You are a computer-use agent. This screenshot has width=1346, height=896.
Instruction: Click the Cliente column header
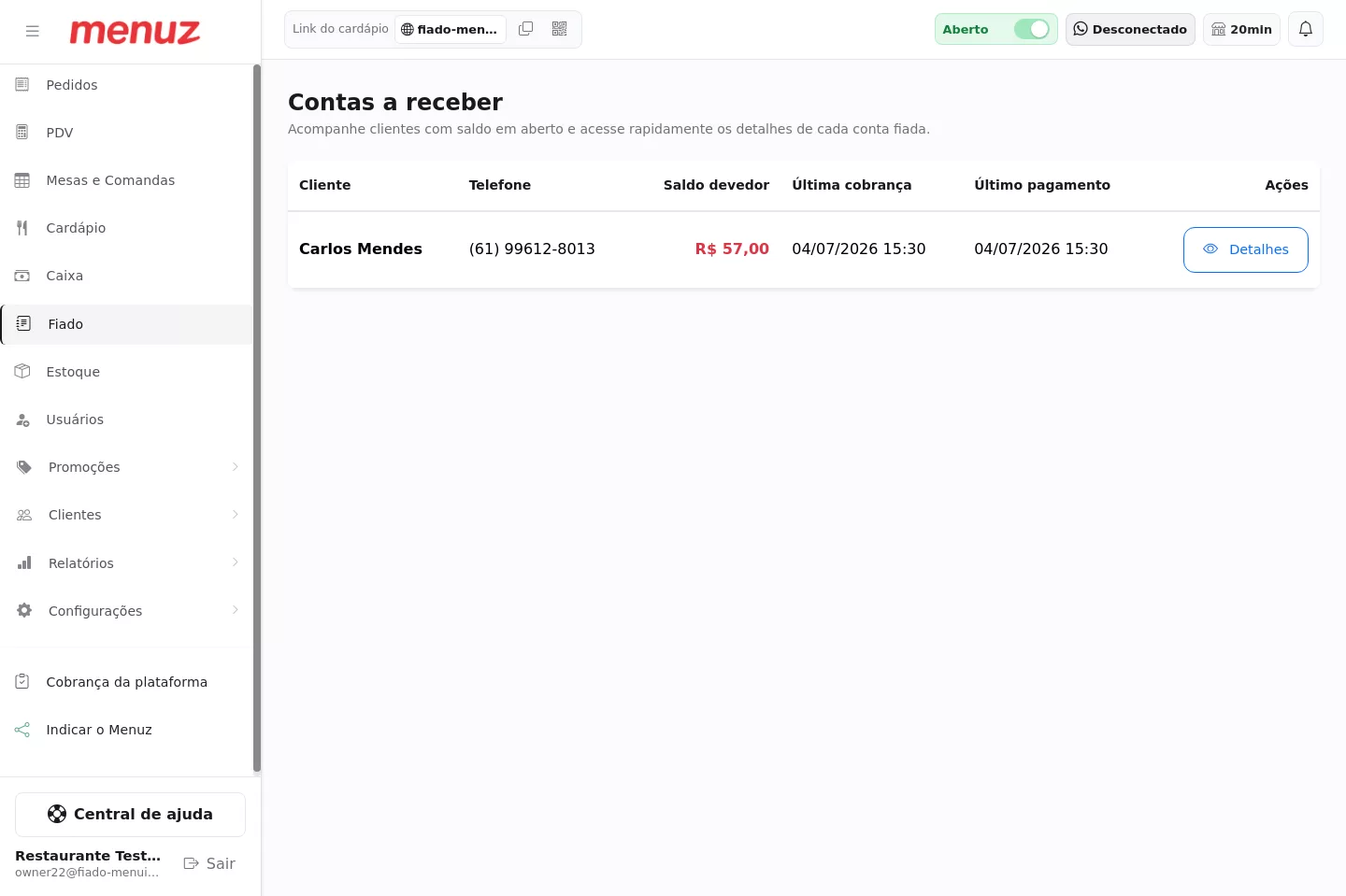[x=324, y=185]
